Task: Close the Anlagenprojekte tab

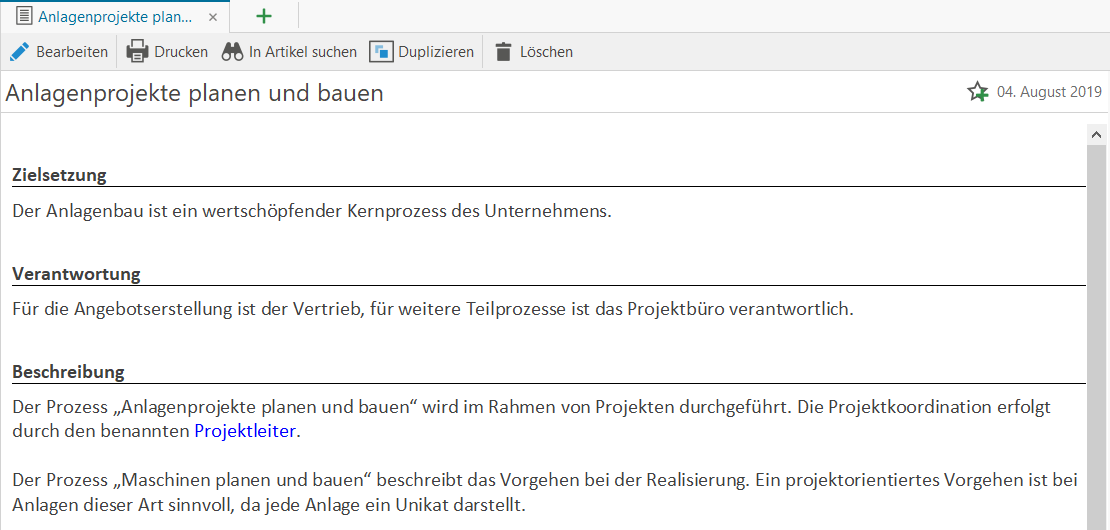Action: tap(212, 17)
